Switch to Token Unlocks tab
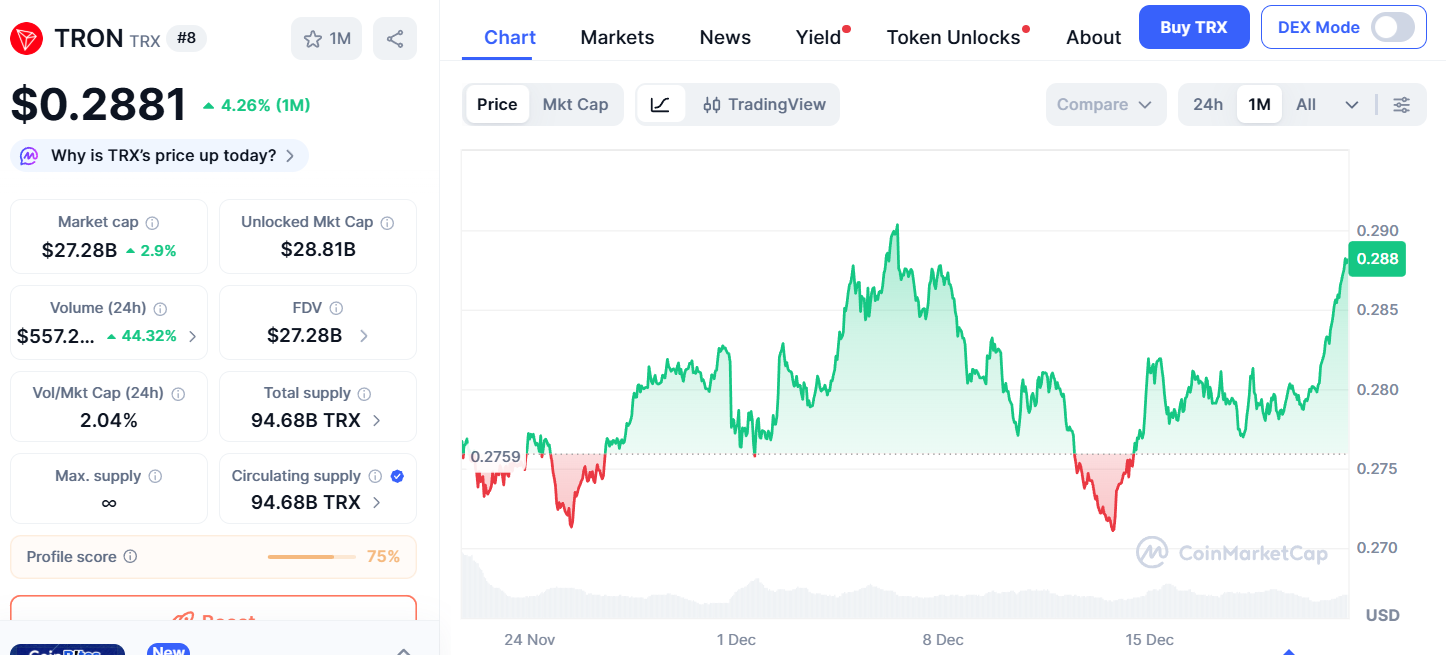 tap(953, 38)
